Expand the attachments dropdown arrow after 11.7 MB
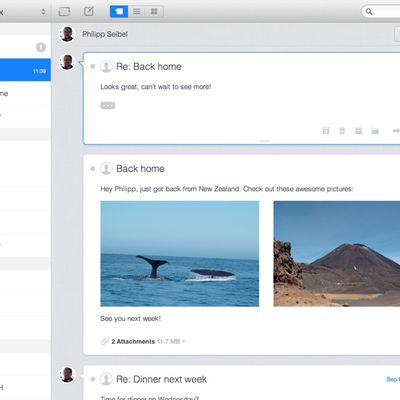Viewport: 400px width, 400px height. [184, 342]
